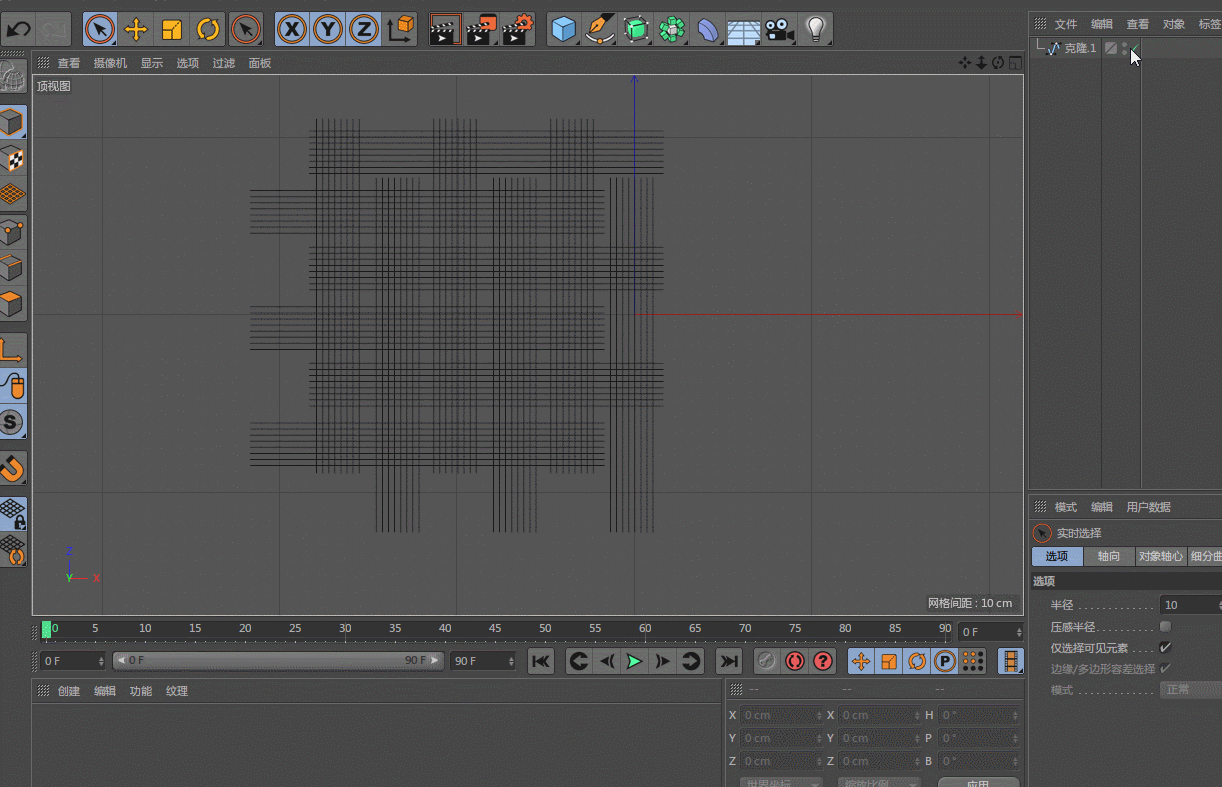Toggle Z axis lock
Screen dimensions: 1222x787
[363, 29]
